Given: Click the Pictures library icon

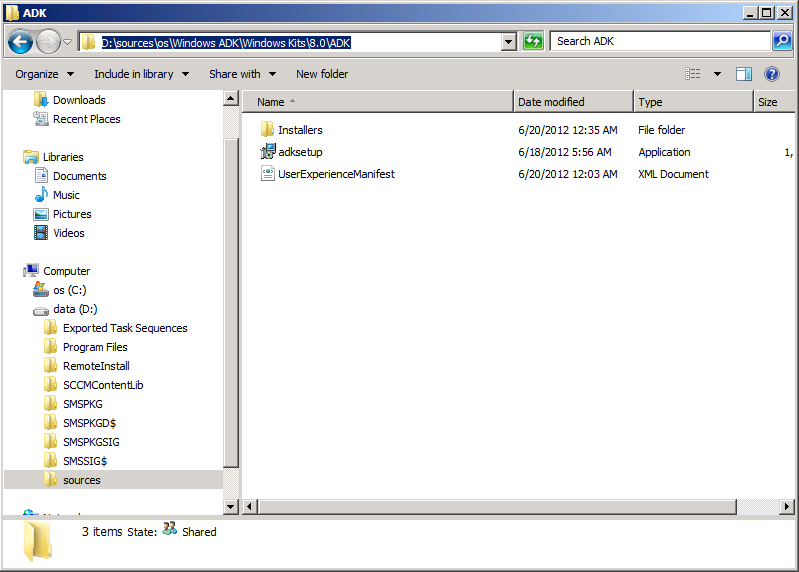Looking at the screenshot, I should 41,214.
